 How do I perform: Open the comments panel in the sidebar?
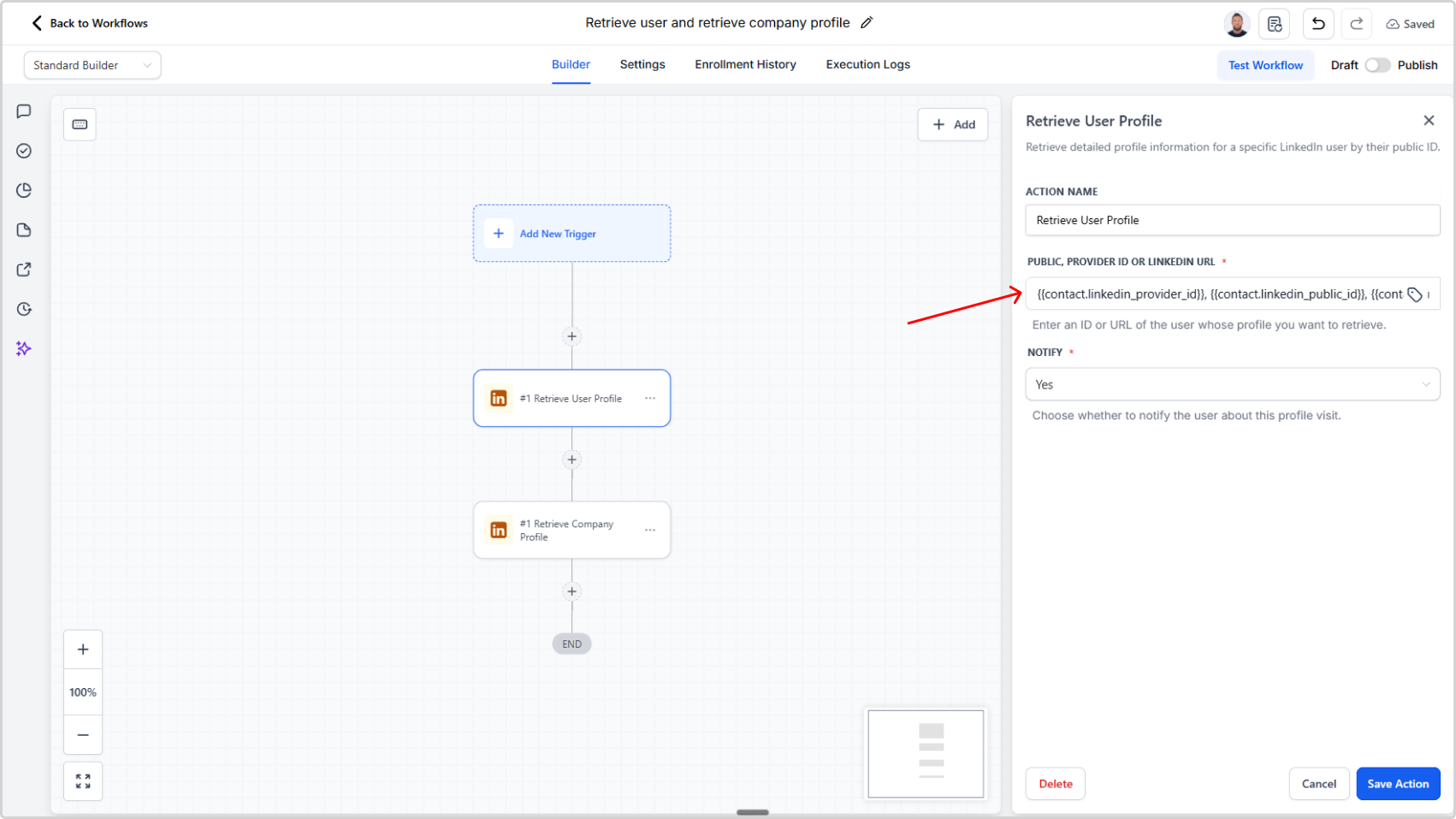click(23, 110)
